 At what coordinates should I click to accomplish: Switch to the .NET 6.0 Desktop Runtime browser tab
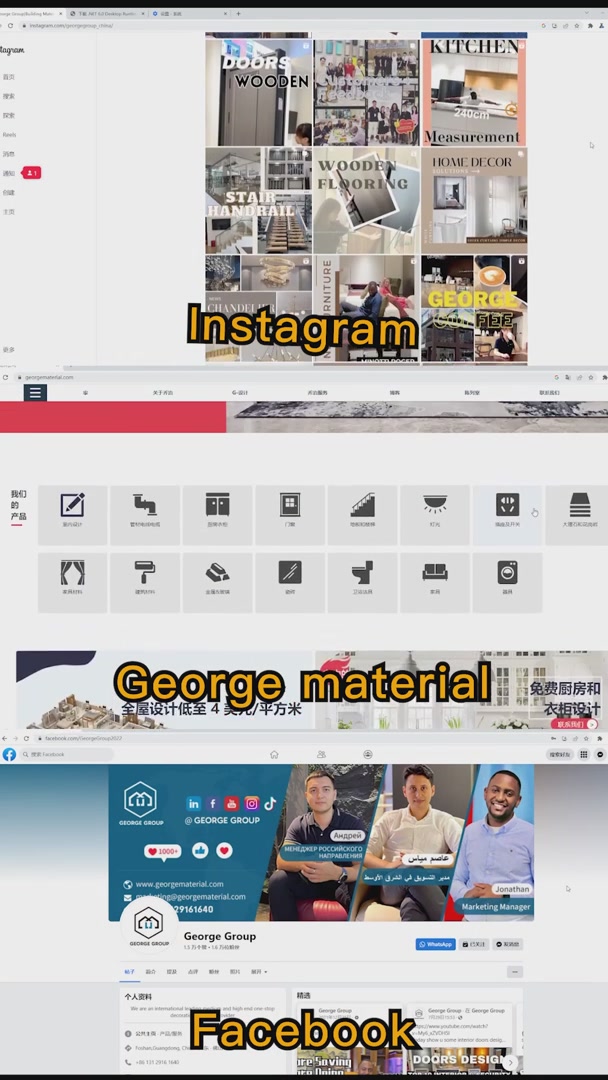coord(107,13)
